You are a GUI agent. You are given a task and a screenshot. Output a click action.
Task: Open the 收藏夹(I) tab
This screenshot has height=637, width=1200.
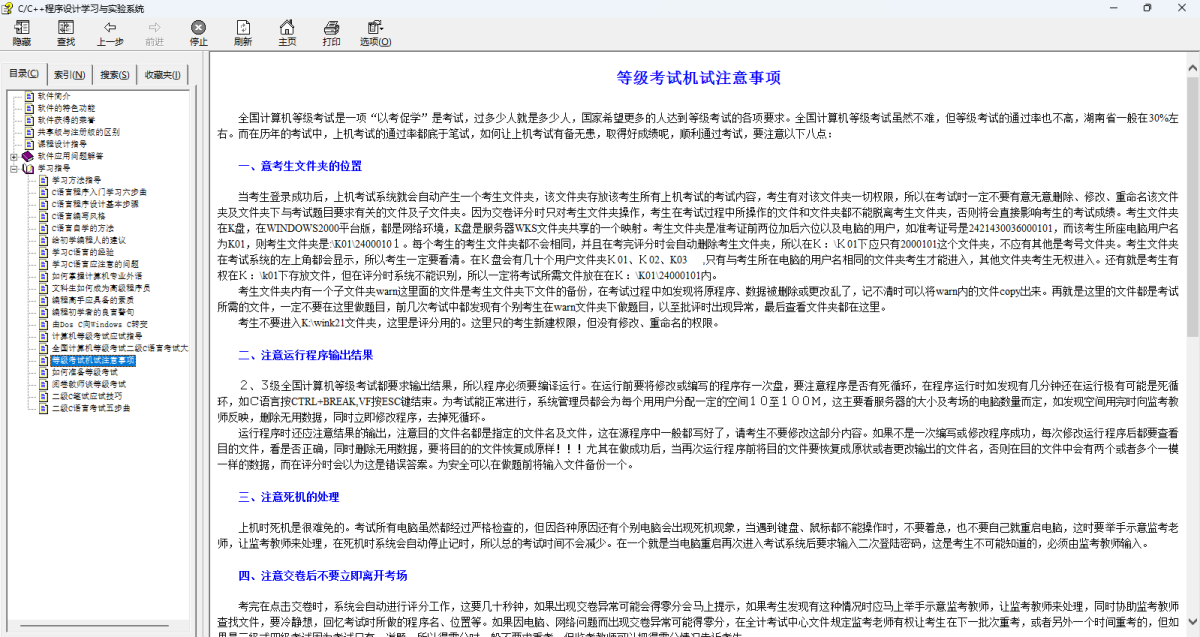click(162, 74)
